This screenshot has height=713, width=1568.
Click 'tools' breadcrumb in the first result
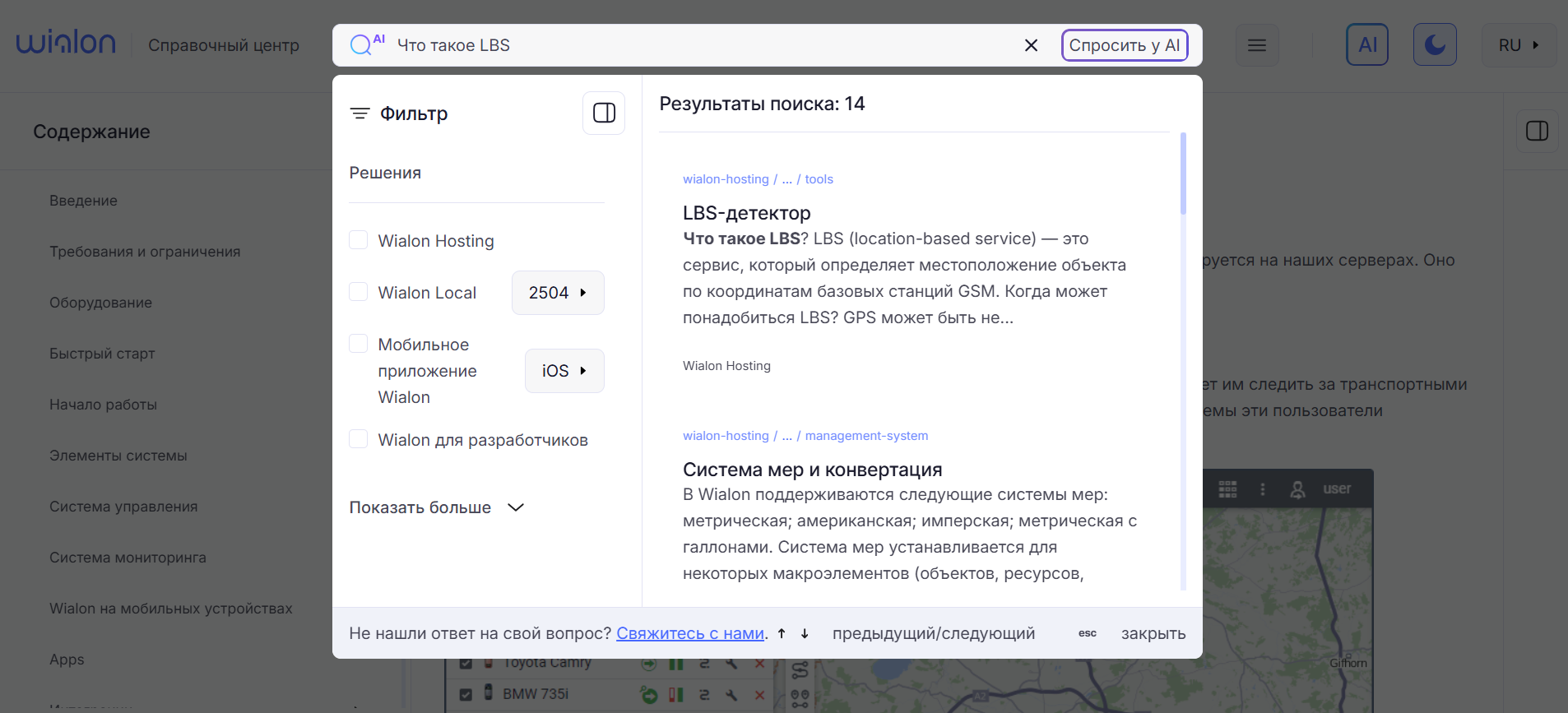(819, 179)
